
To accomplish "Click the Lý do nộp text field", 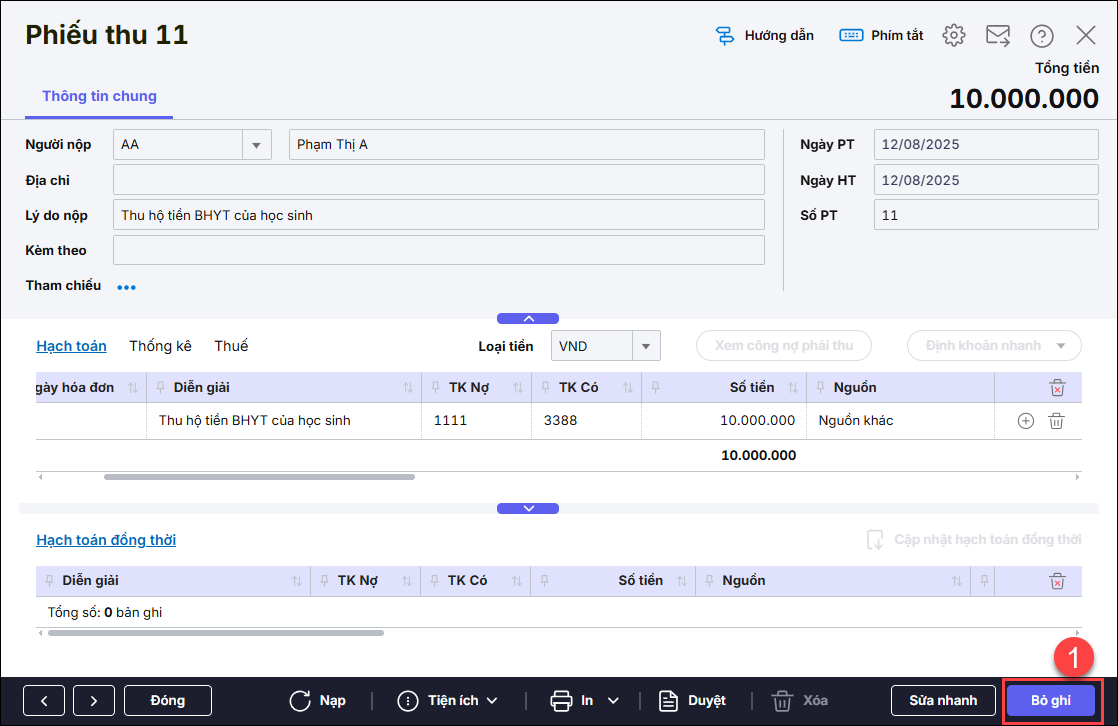I will tap(438, 215).
